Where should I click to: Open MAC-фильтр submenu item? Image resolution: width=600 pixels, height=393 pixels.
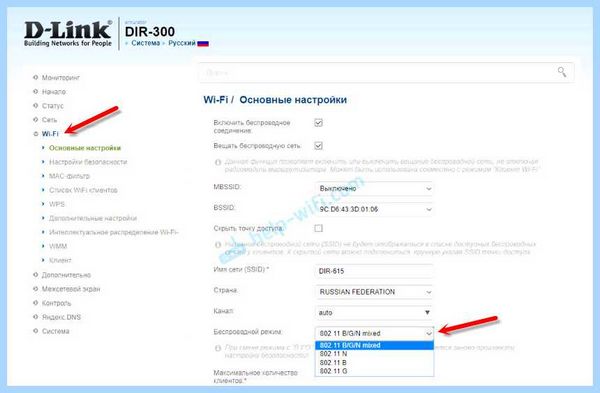coord(69,176)
